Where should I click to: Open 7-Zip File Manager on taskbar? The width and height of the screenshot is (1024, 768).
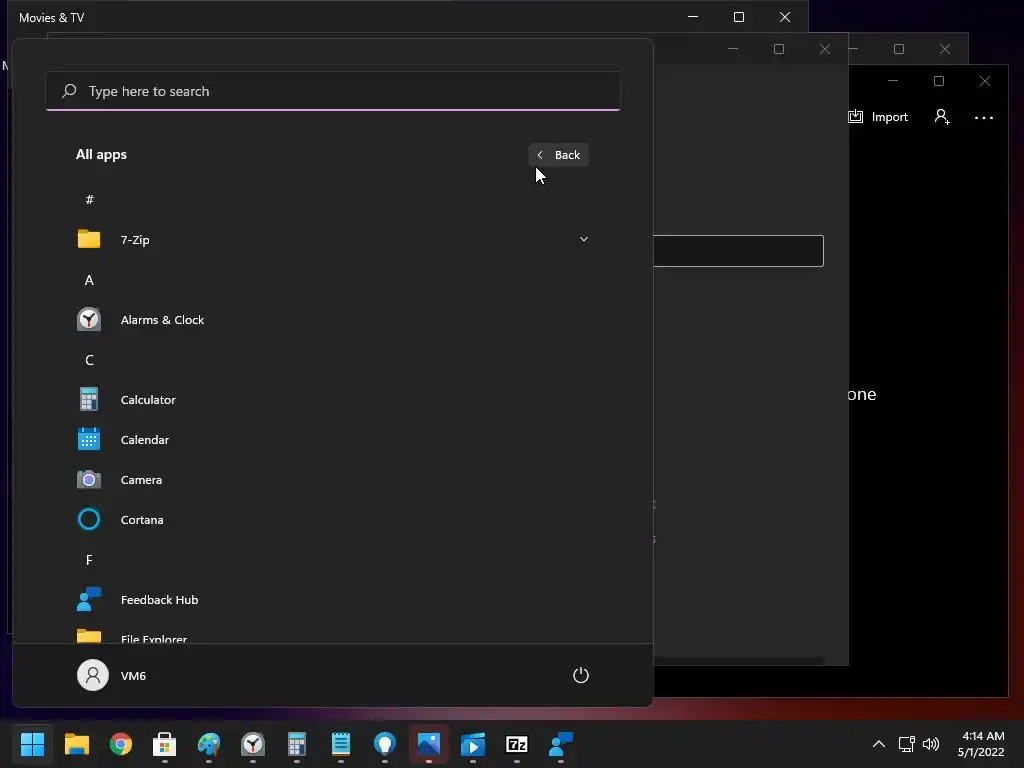coord(517,744)
